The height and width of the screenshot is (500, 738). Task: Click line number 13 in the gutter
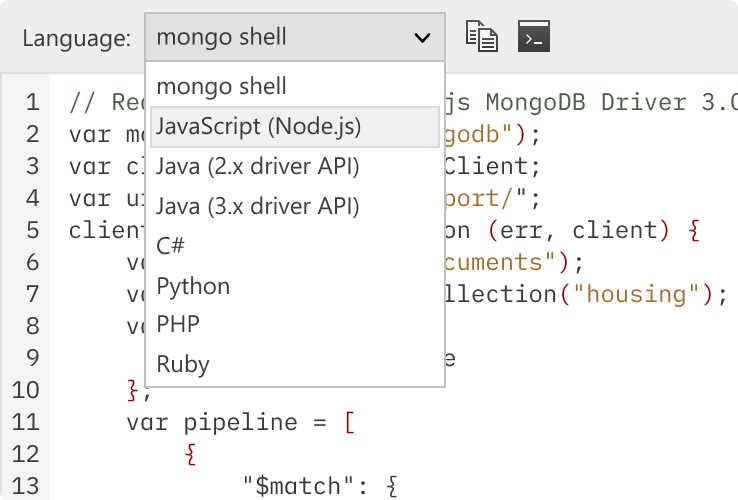click(x=25, y=486)
